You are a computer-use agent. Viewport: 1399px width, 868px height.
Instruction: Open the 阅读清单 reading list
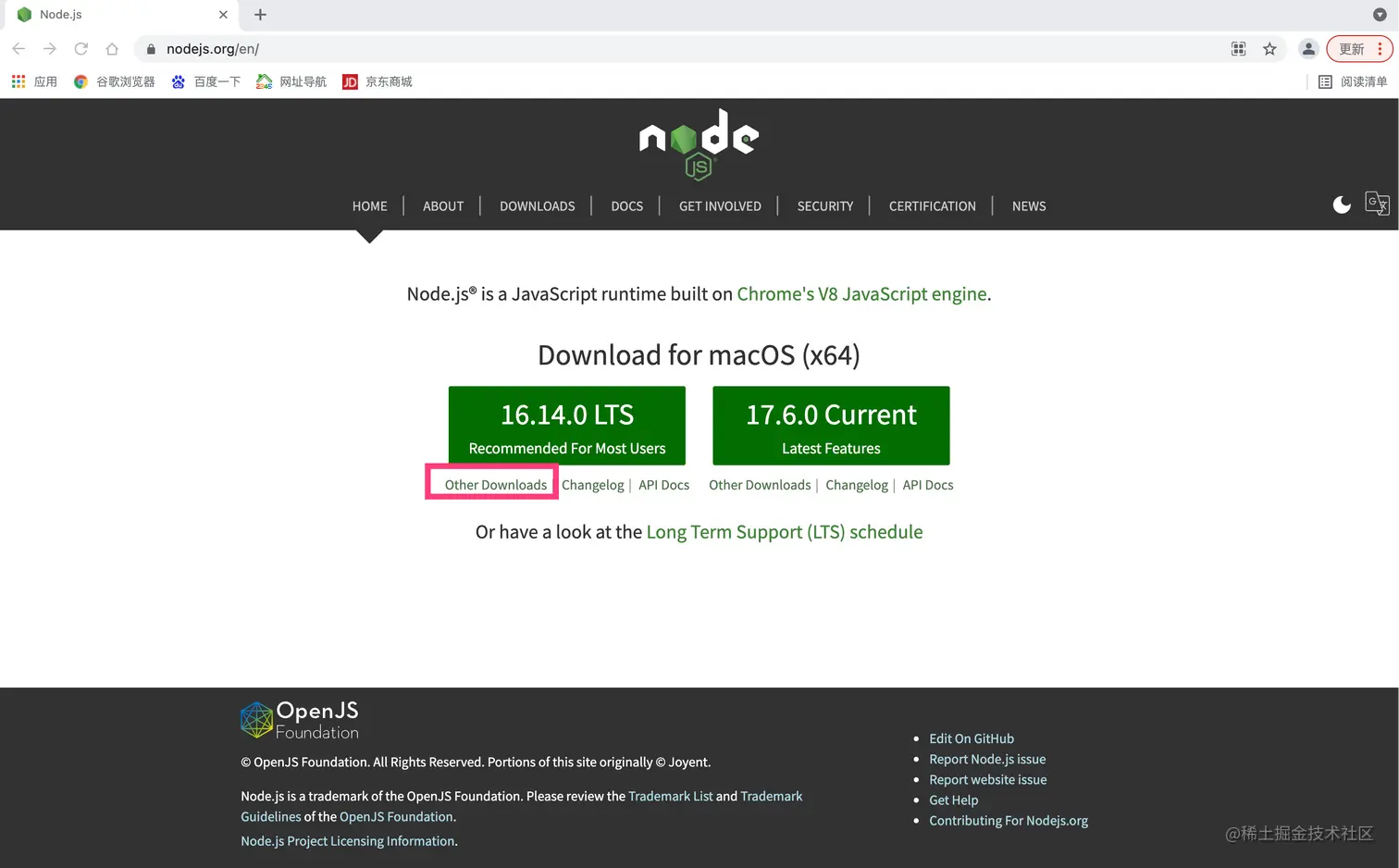pos(1353,82)
